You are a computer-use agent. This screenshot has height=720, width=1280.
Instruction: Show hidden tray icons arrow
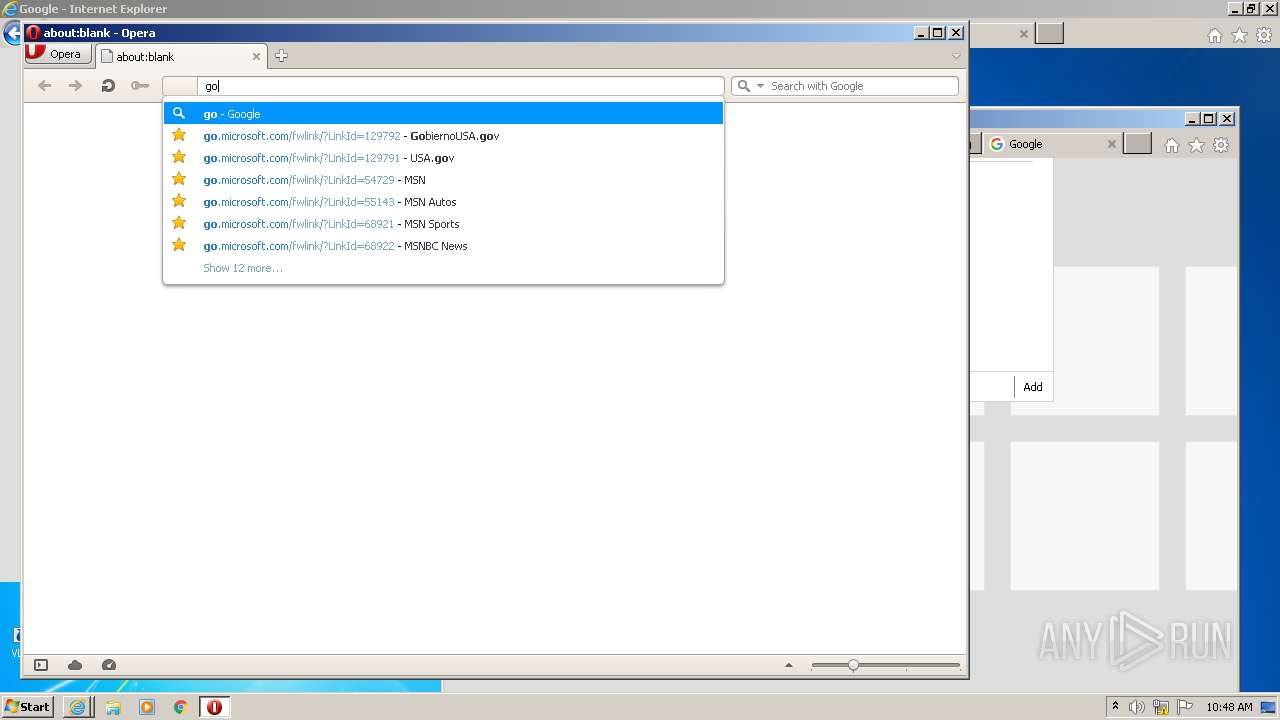tap(1116, 706)
